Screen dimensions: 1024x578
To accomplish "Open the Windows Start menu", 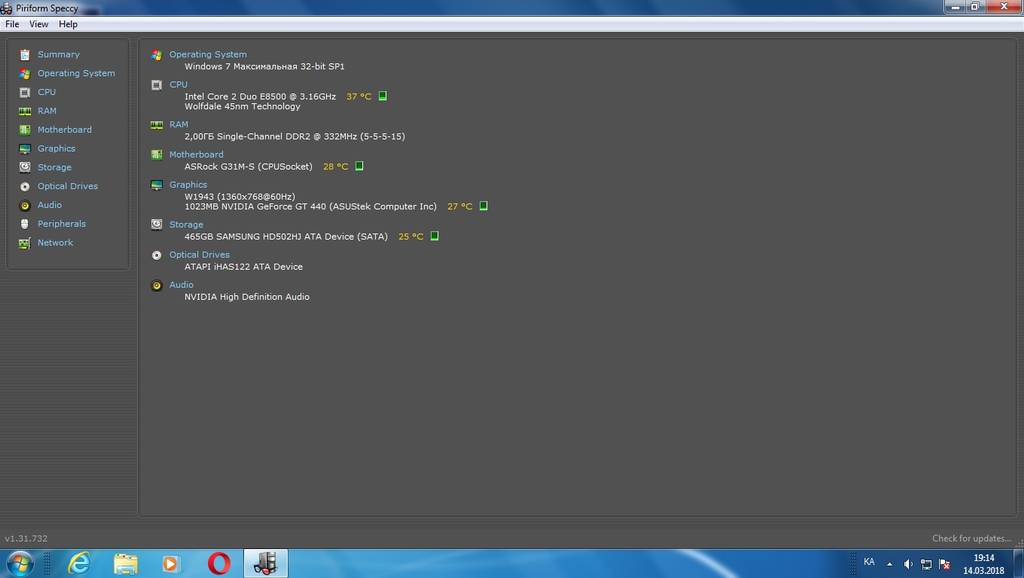I will pyautogui.click(x=20, y=564).
